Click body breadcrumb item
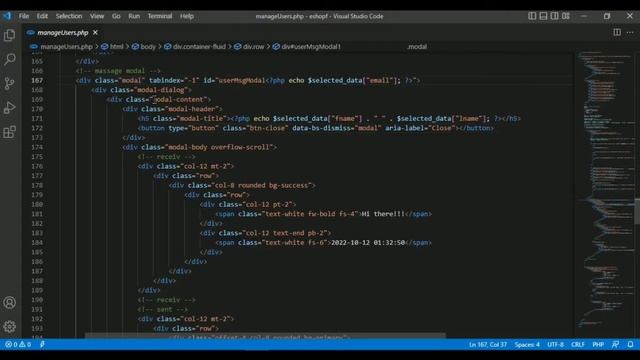Screen dimensions: 640x360 pos(148,47)
